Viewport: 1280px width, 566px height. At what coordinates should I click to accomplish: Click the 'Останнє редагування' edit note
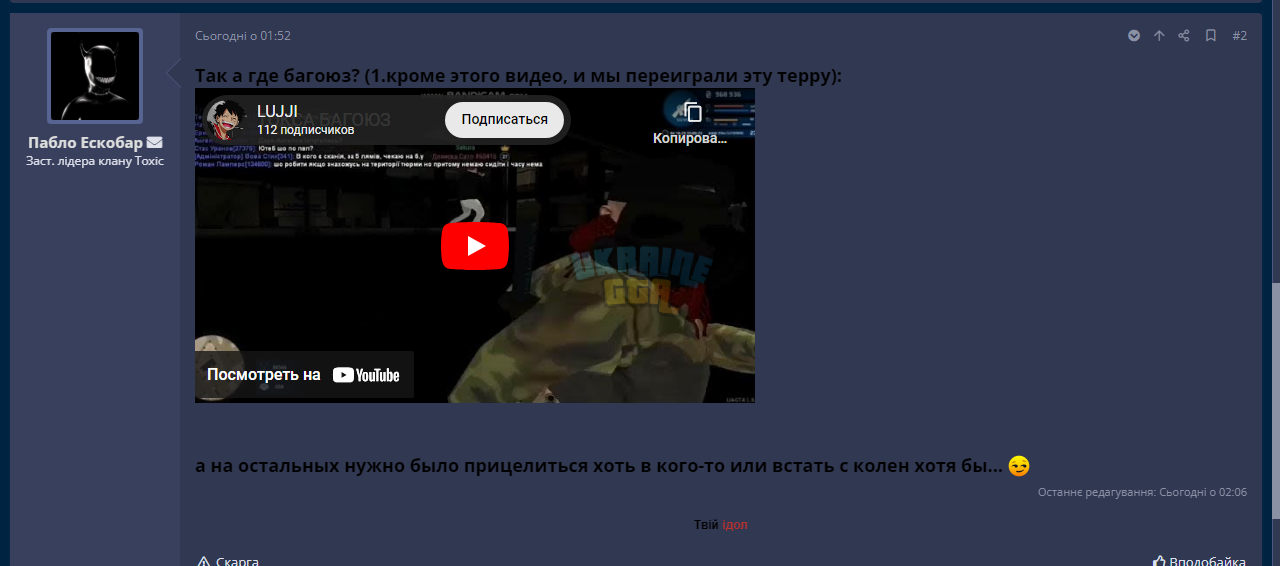click(1142, 492)
